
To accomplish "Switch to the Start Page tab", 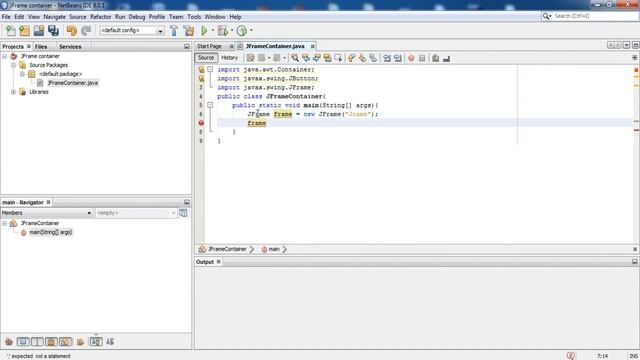I will [x=209, y=47].
